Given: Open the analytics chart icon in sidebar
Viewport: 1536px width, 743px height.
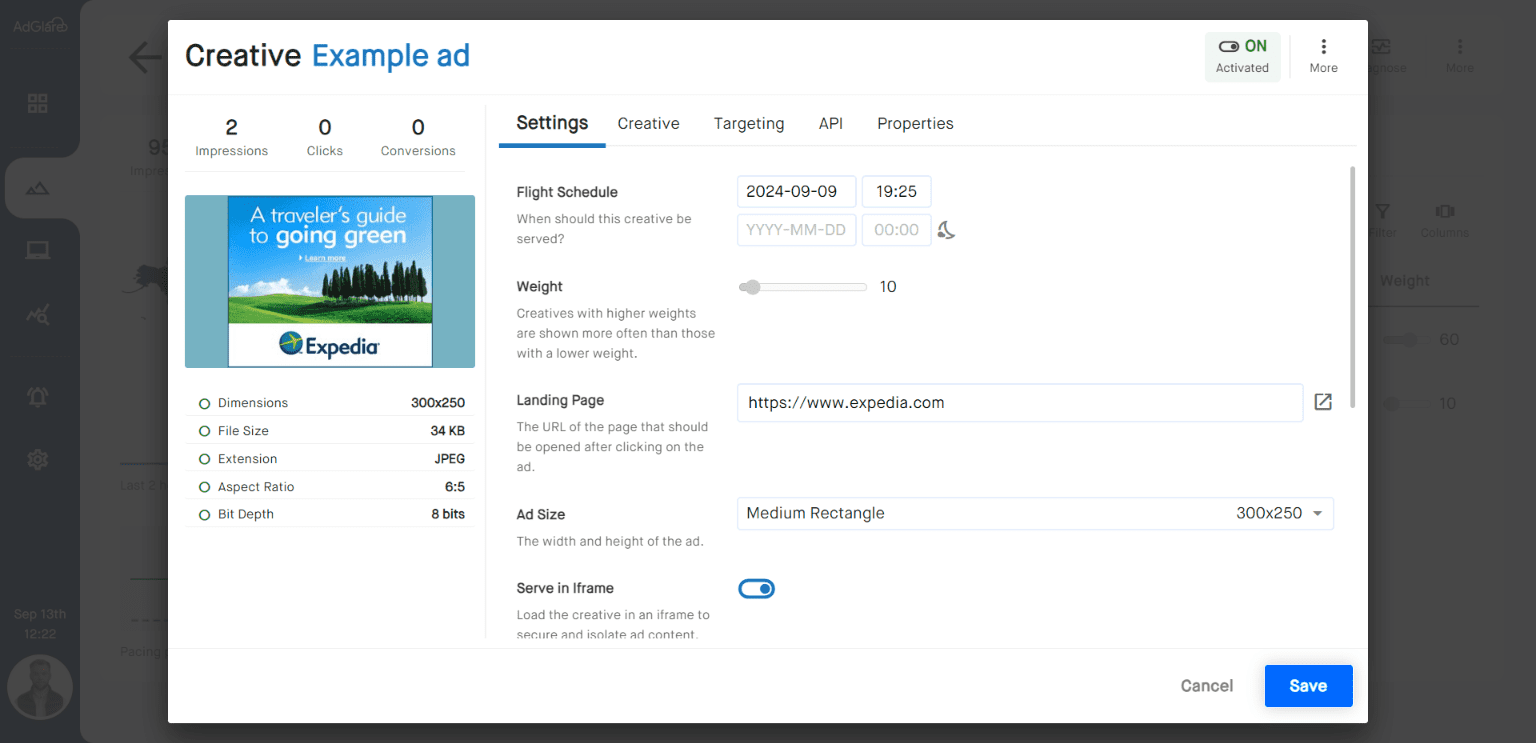Looking at the screenshot, I should pos(38,315).
